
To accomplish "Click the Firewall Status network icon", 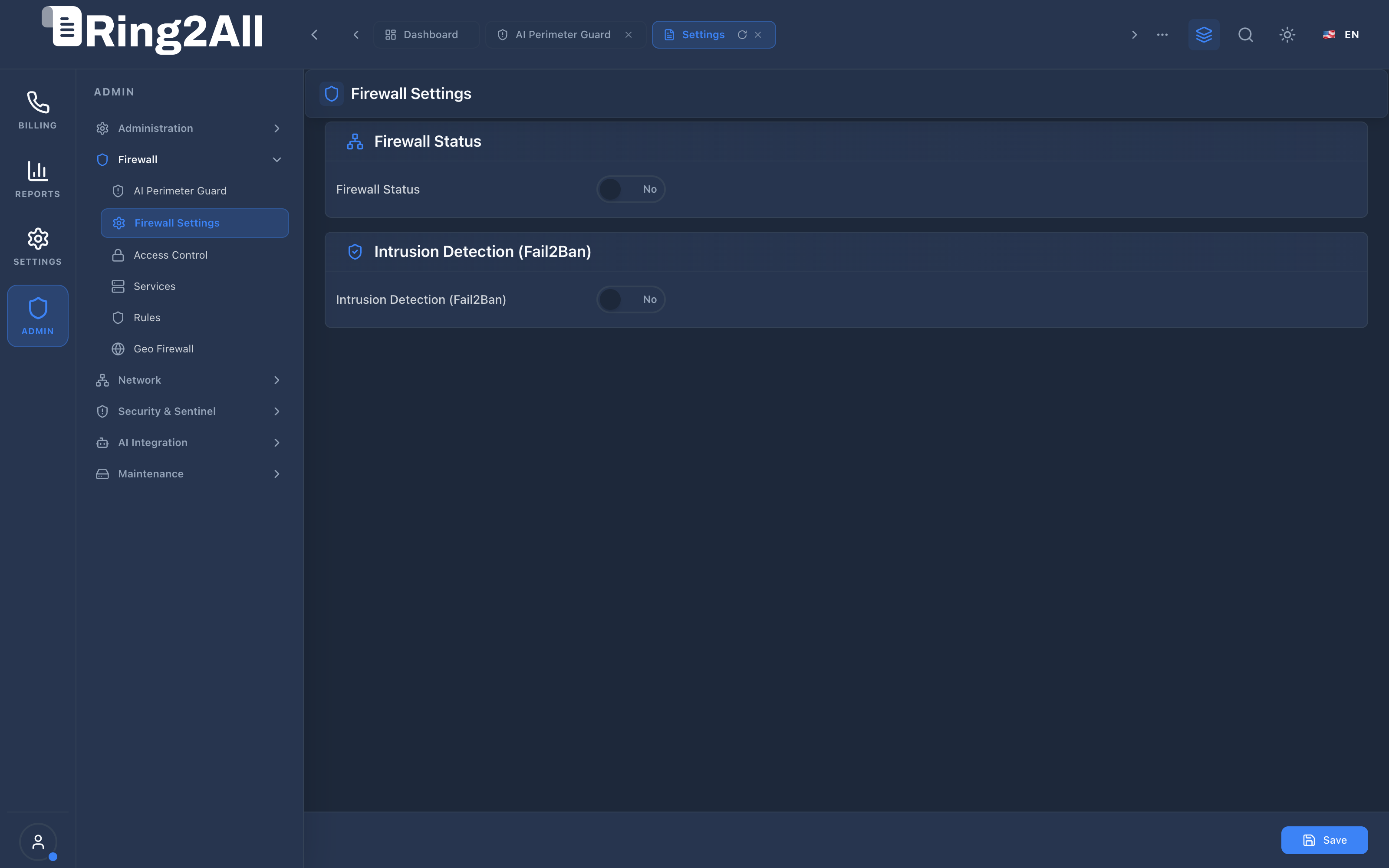I will [355, 141].
